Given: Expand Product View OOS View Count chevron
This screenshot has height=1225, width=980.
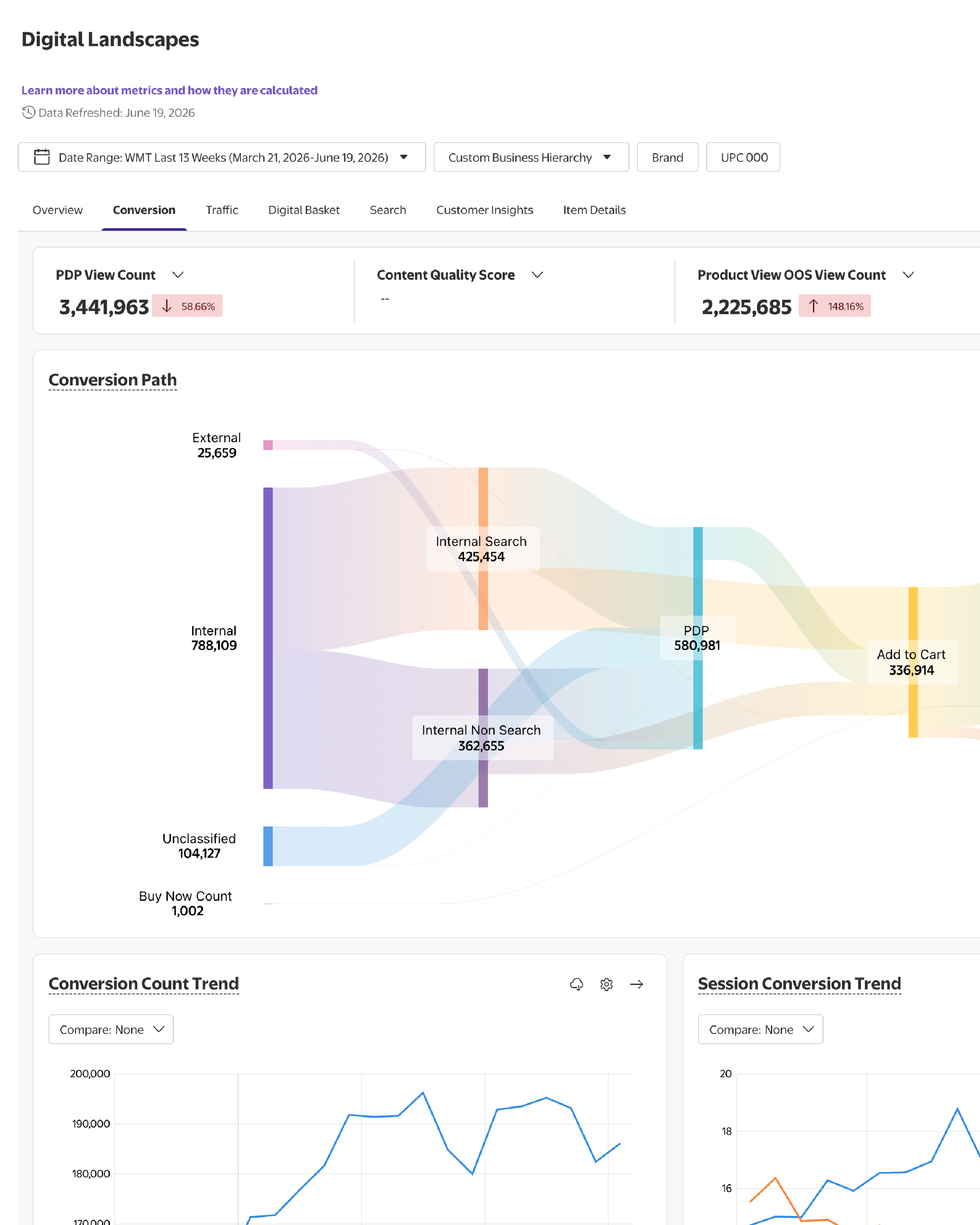Looking at the screenshot, I should pos(909,275).
